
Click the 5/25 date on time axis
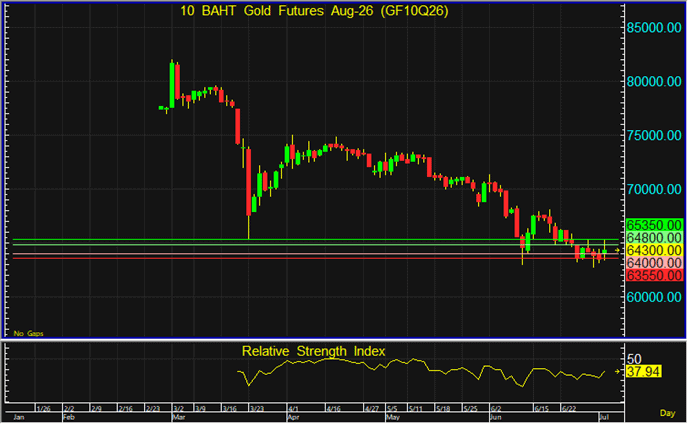tap(470, 409)
